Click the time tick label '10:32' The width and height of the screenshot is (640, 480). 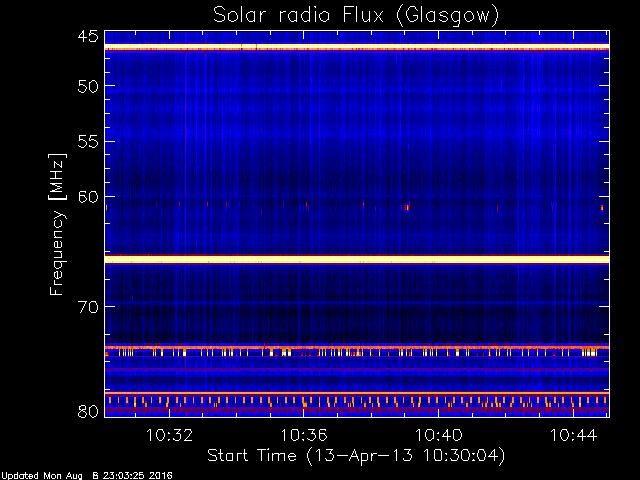click(x=169, y=435)
